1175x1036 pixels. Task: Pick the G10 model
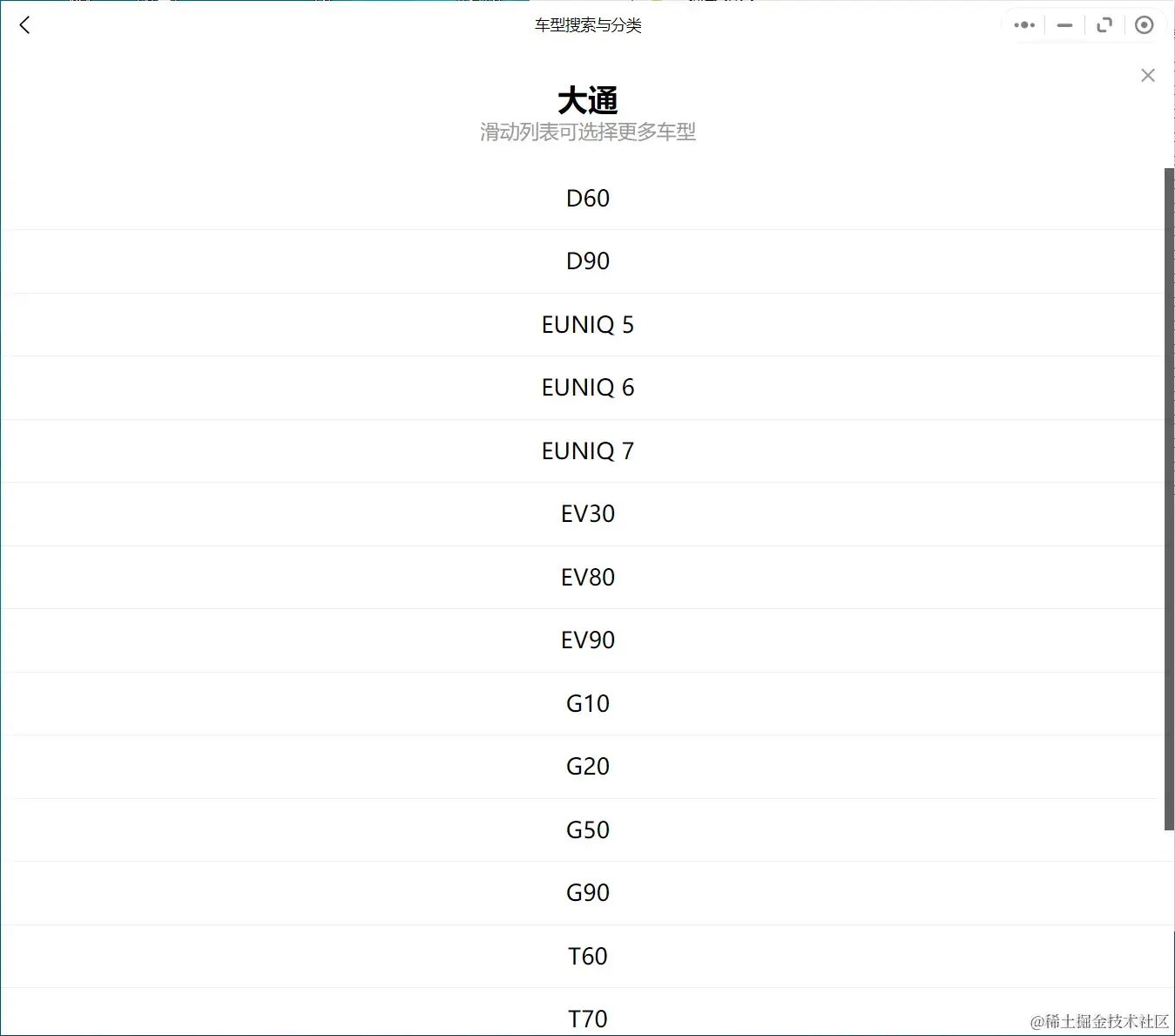pyautogui.click(x=588, y=703)
